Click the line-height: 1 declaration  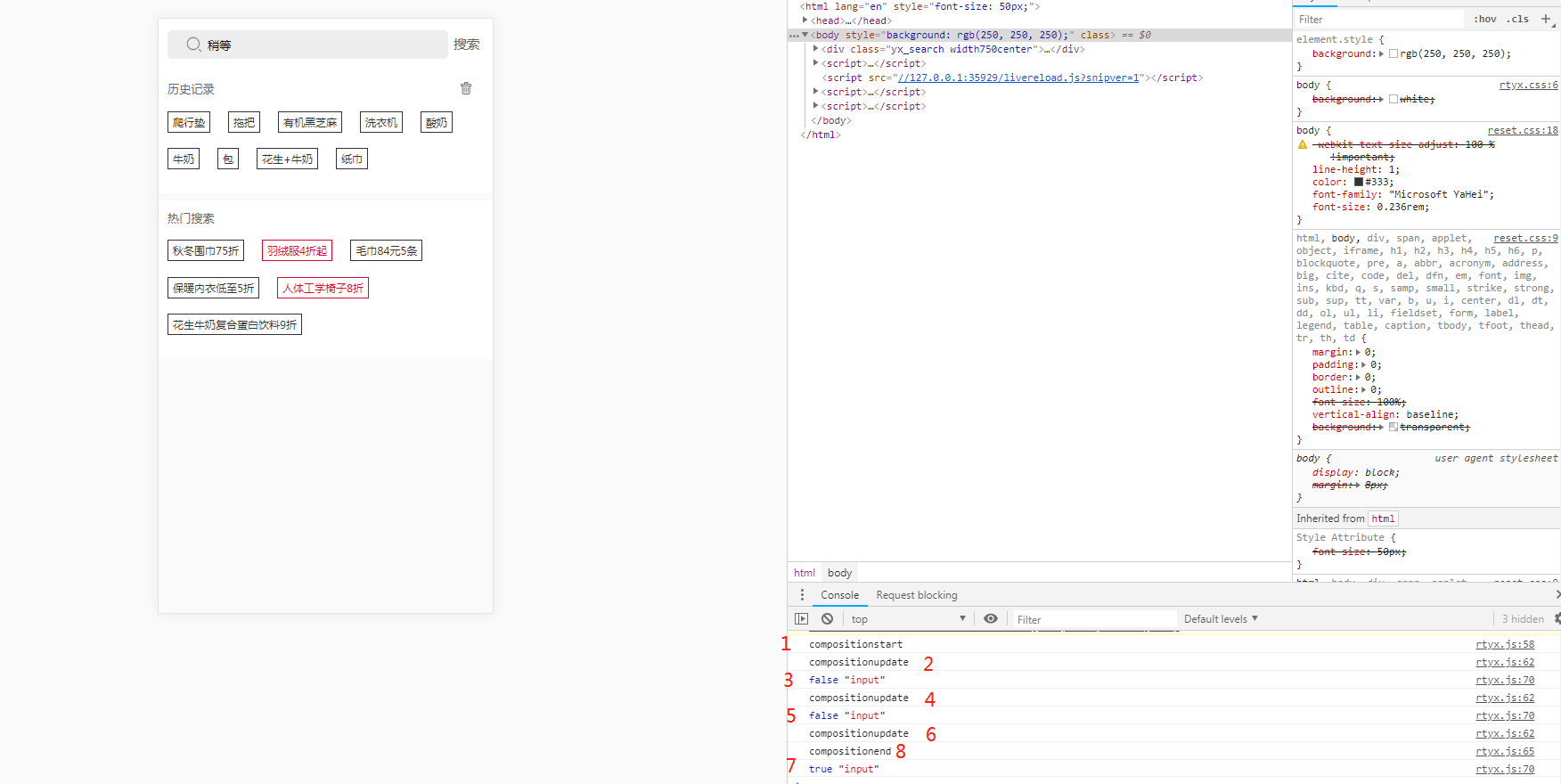[1355, 169]
